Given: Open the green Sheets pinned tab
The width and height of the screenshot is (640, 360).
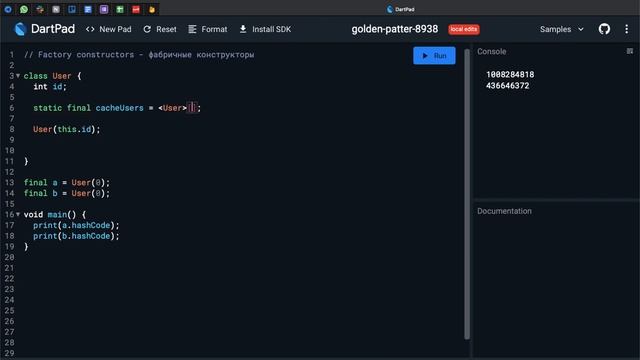Looking at the screenshot, I should [x=120, y=9].
